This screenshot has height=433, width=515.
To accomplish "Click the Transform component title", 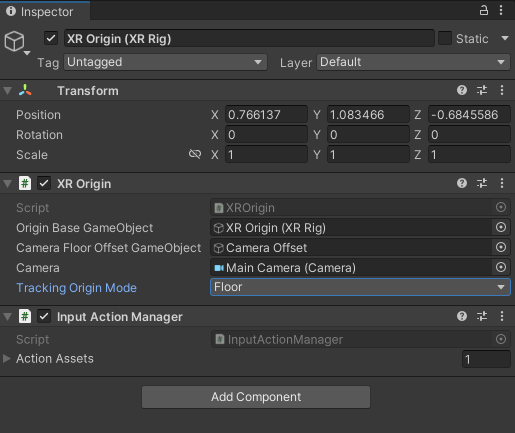I will point(88,91).
